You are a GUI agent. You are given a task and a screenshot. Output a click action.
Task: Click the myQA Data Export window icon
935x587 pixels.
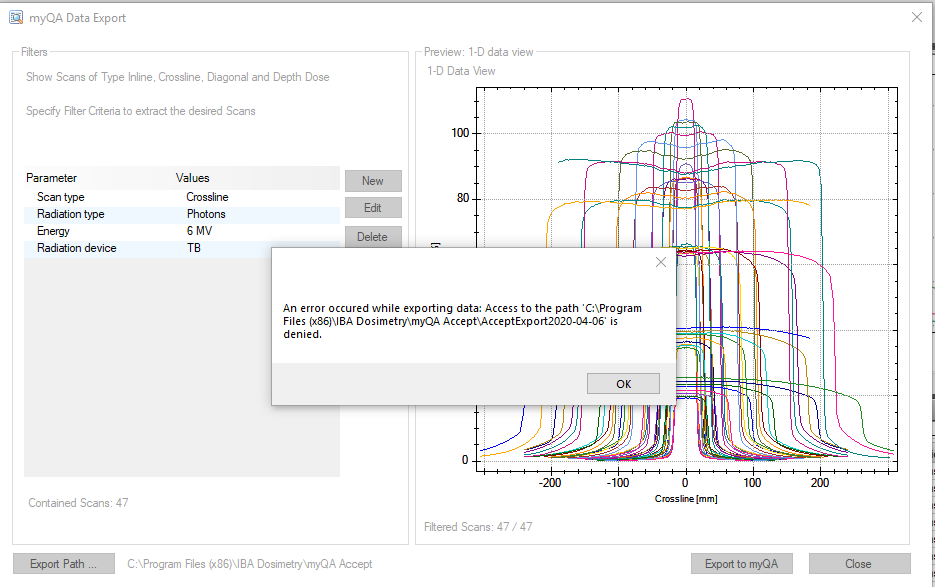(x=16, y=17)
